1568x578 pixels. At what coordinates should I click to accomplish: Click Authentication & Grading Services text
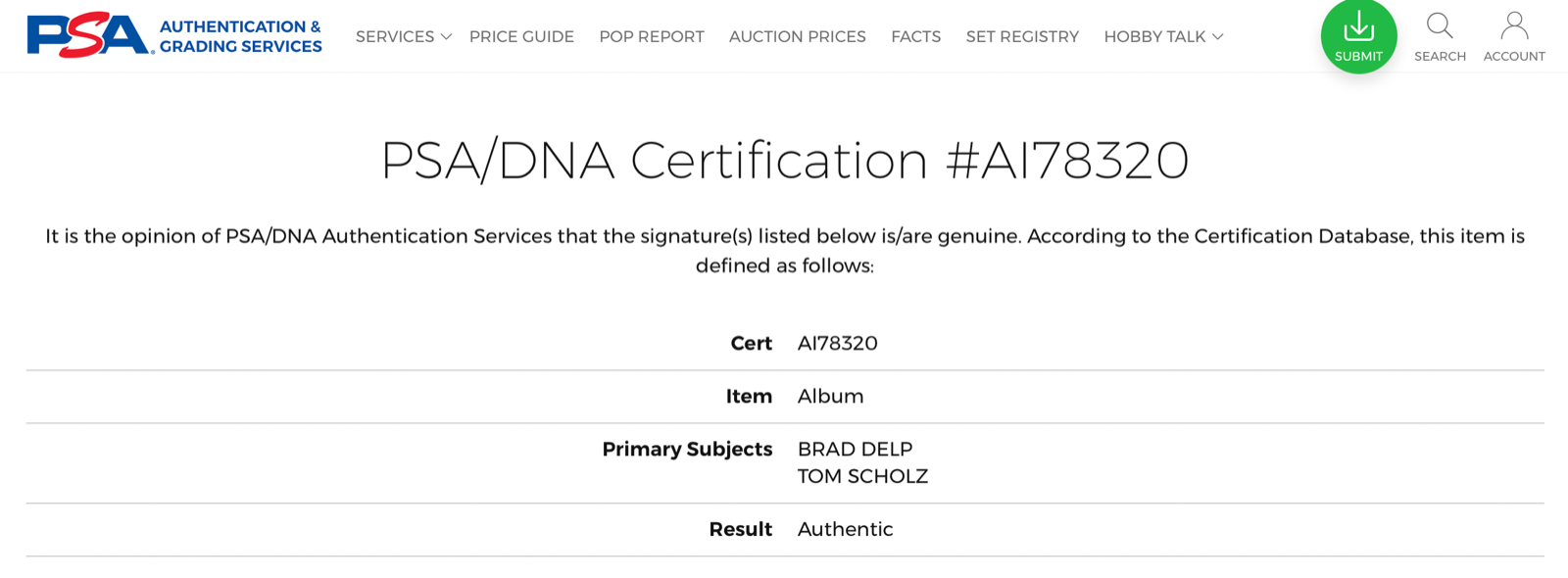click(x=240, y=36)
